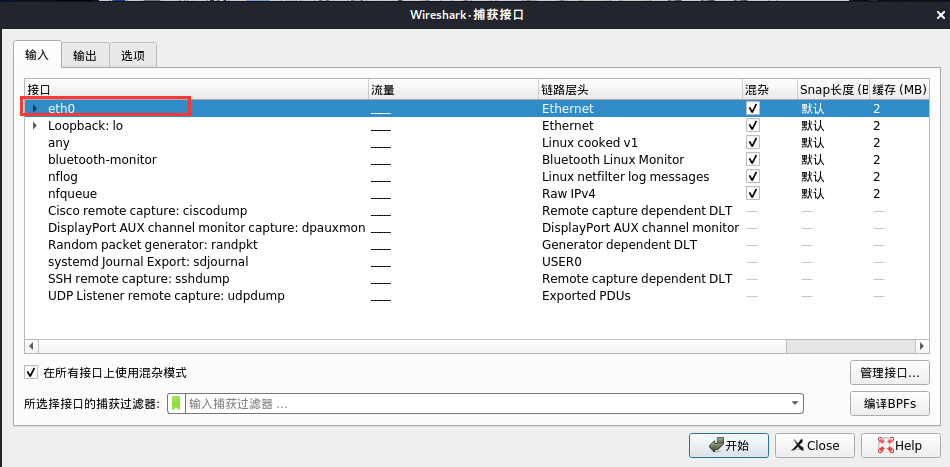Open the 选项 tab
The image size is (950, 467).
coord(133,56)
